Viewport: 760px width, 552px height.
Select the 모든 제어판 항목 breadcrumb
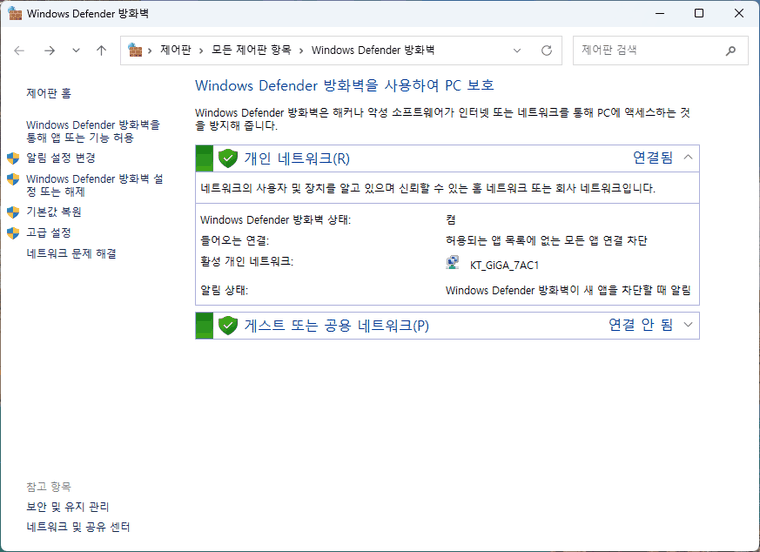[251, 50]
